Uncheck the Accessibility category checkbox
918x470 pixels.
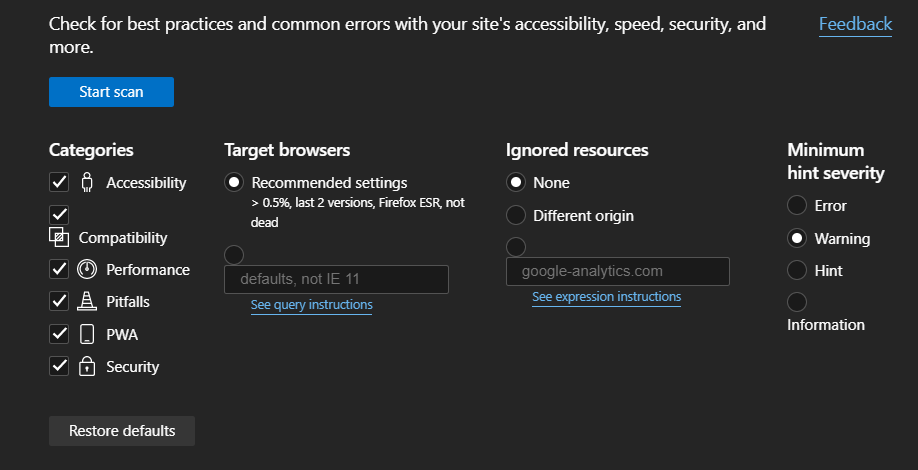59,183
